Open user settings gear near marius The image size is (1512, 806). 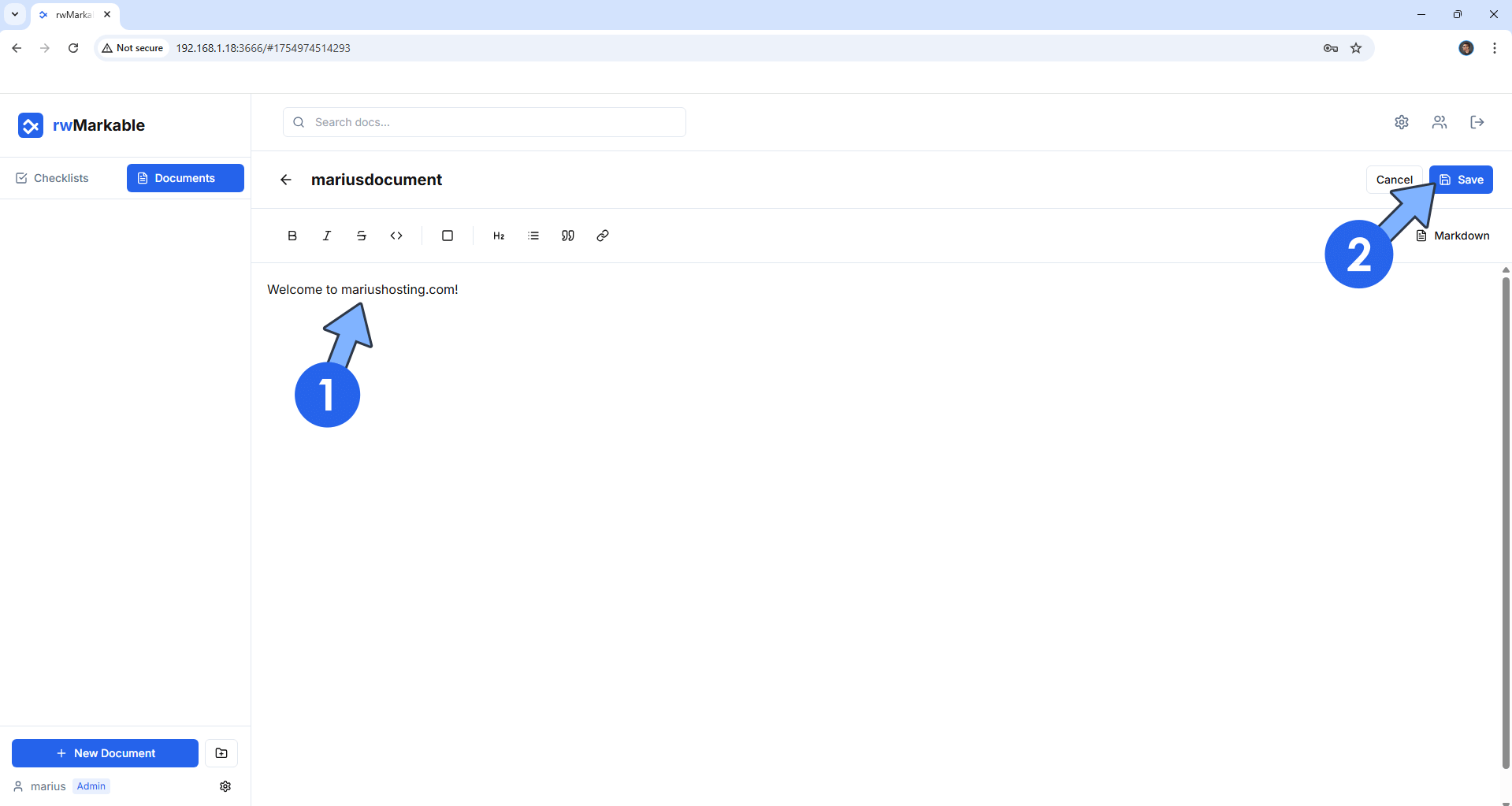[x=225, y=786]
